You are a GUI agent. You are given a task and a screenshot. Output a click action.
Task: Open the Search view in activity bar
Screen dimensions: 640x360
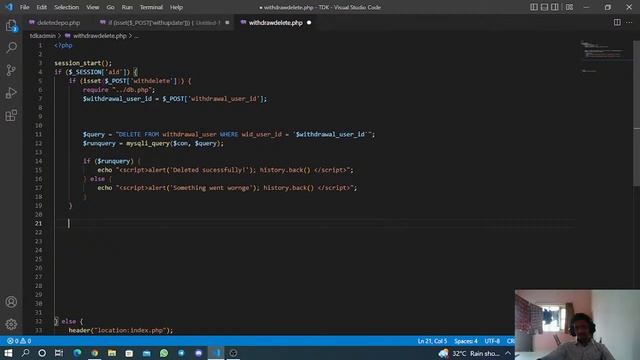pyautogui.click(x=11, y=48)
